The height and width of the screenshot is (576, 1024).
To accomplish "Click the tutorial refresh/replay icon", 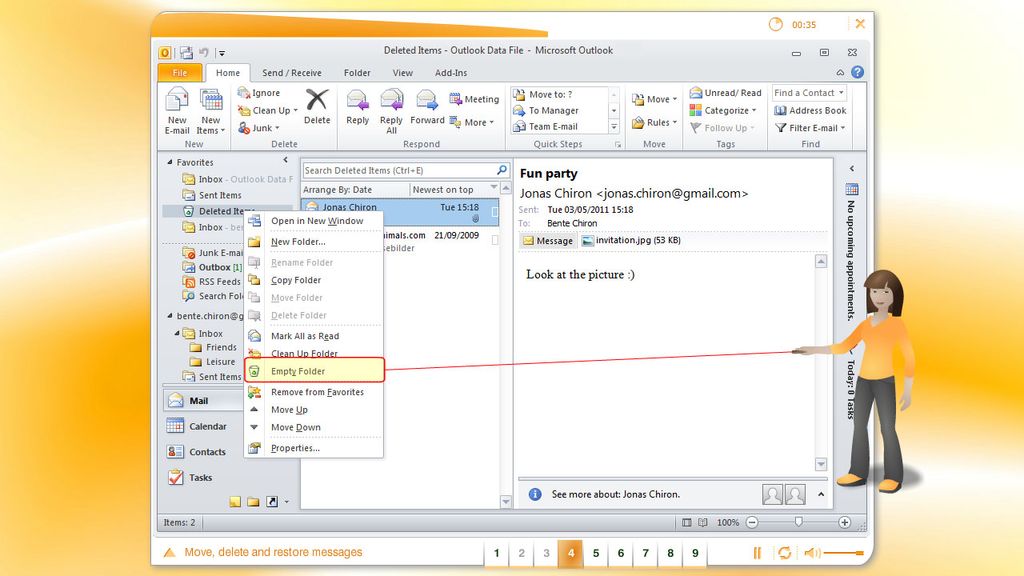I will [784, 553].
